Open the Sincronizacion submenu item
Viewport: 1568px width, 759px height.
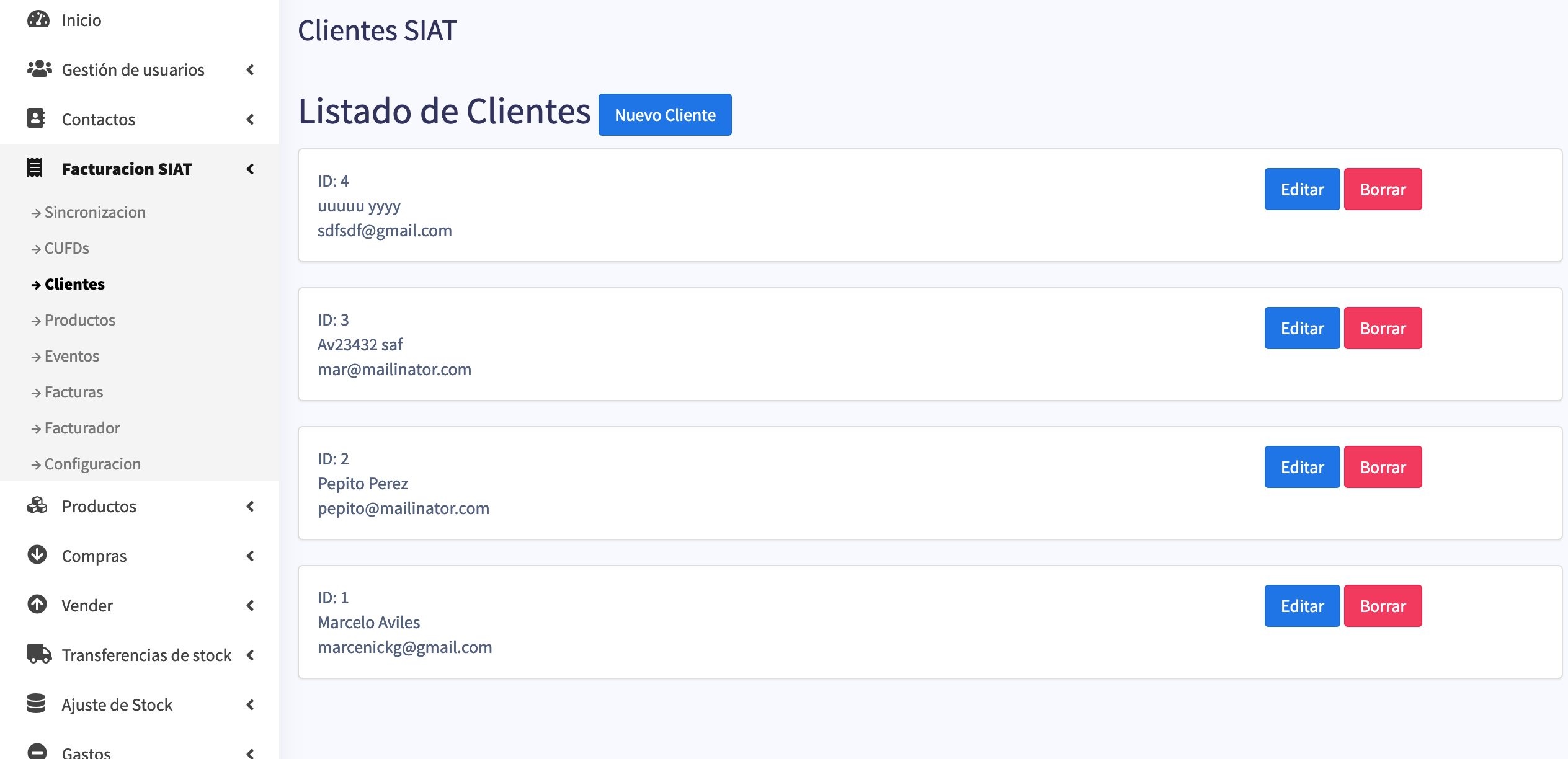[94, 212]
